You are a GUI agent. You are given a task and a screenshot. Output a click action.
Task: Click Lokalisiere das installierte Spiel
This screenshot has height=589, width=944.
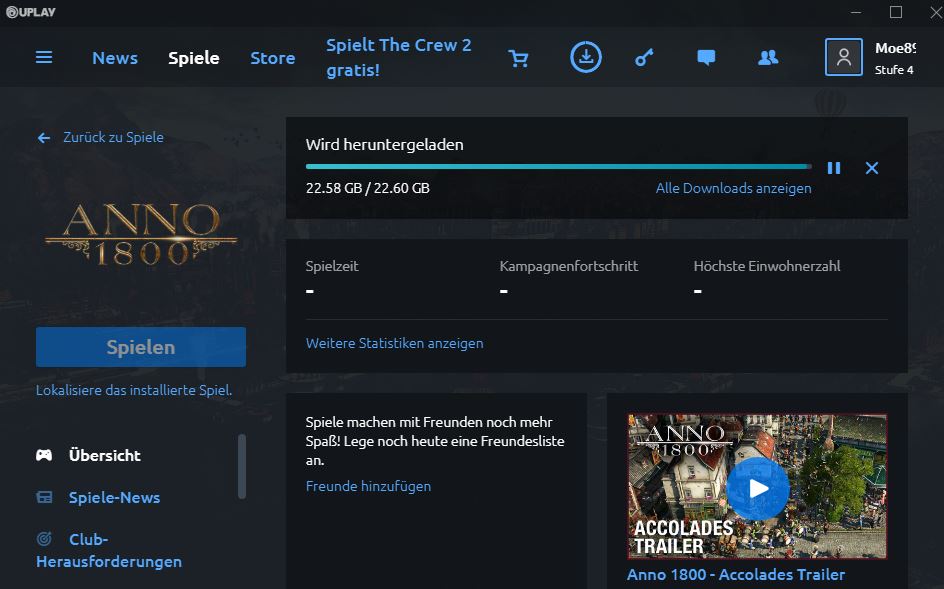click(x=134, y=390)
